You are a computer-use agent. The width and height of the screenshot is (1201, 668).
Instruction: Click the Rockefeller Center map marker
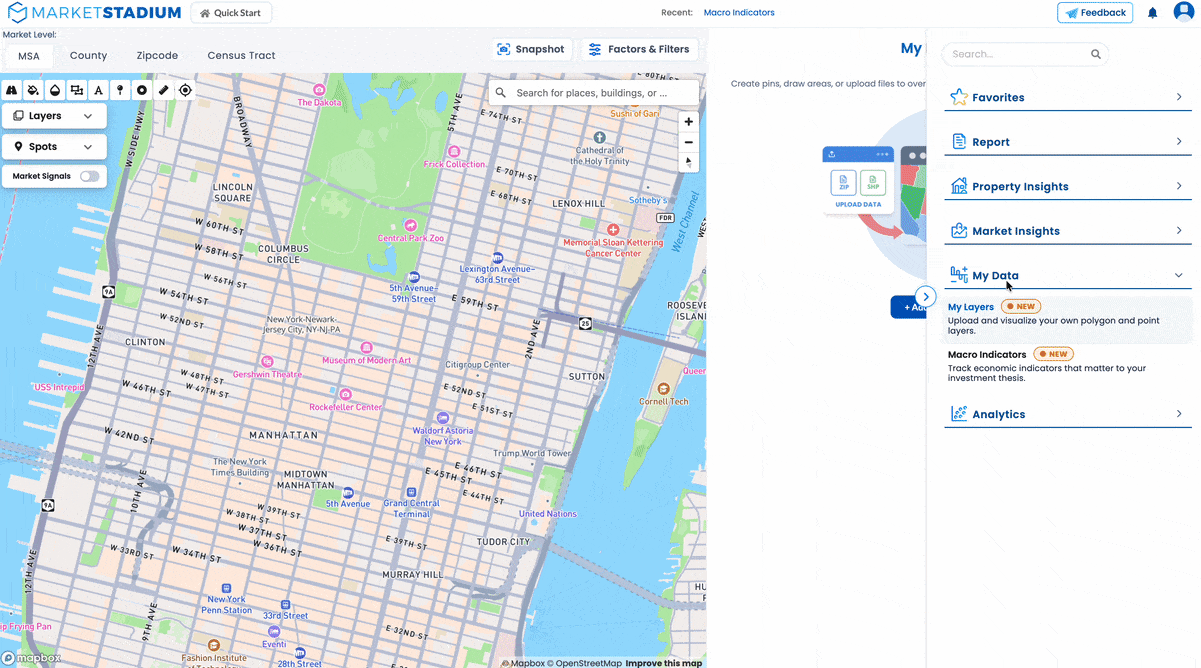345,395
